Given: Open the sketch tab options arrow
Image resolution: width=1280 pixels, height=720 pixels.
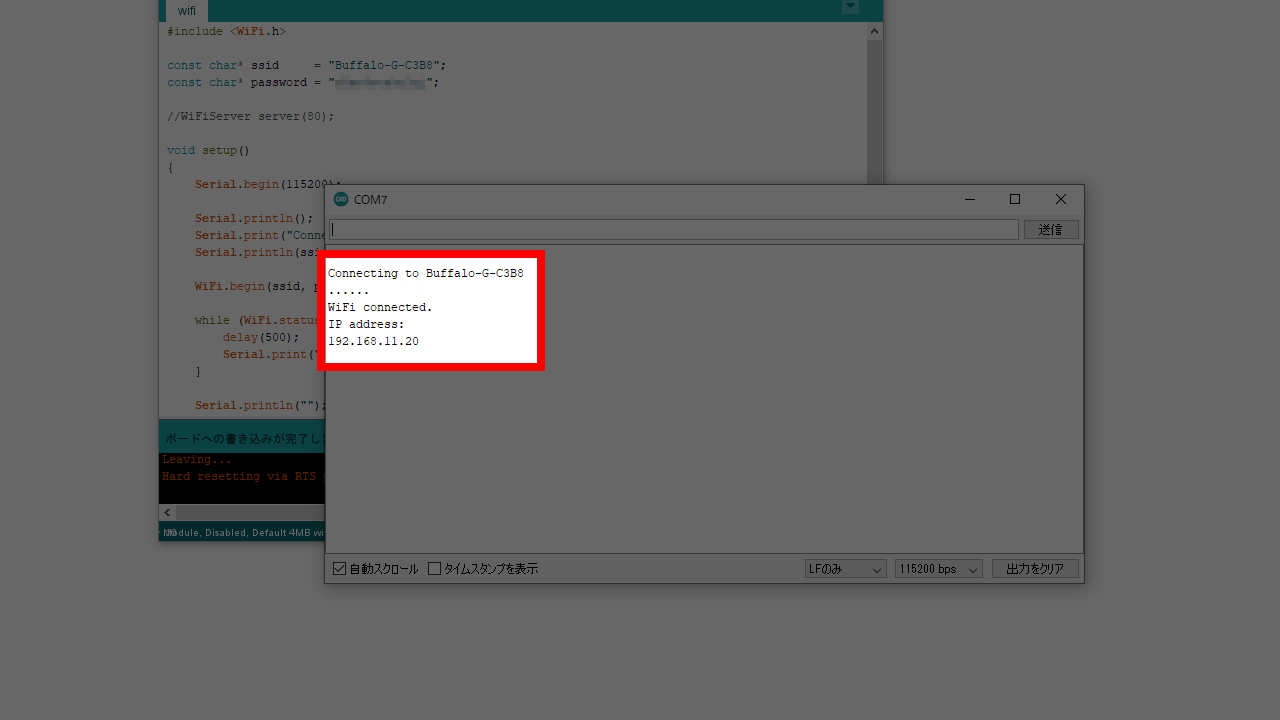Looking at the screenshot, I should point(850,7).
